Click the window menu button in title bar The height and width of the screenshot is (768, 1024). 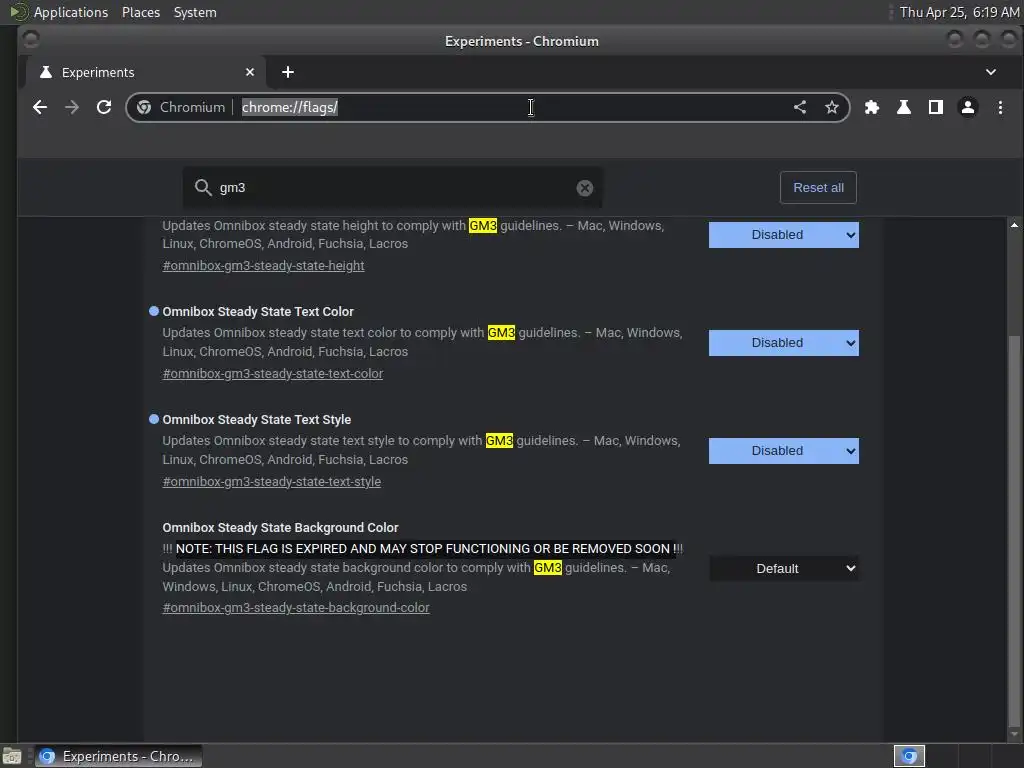(31, 40)
